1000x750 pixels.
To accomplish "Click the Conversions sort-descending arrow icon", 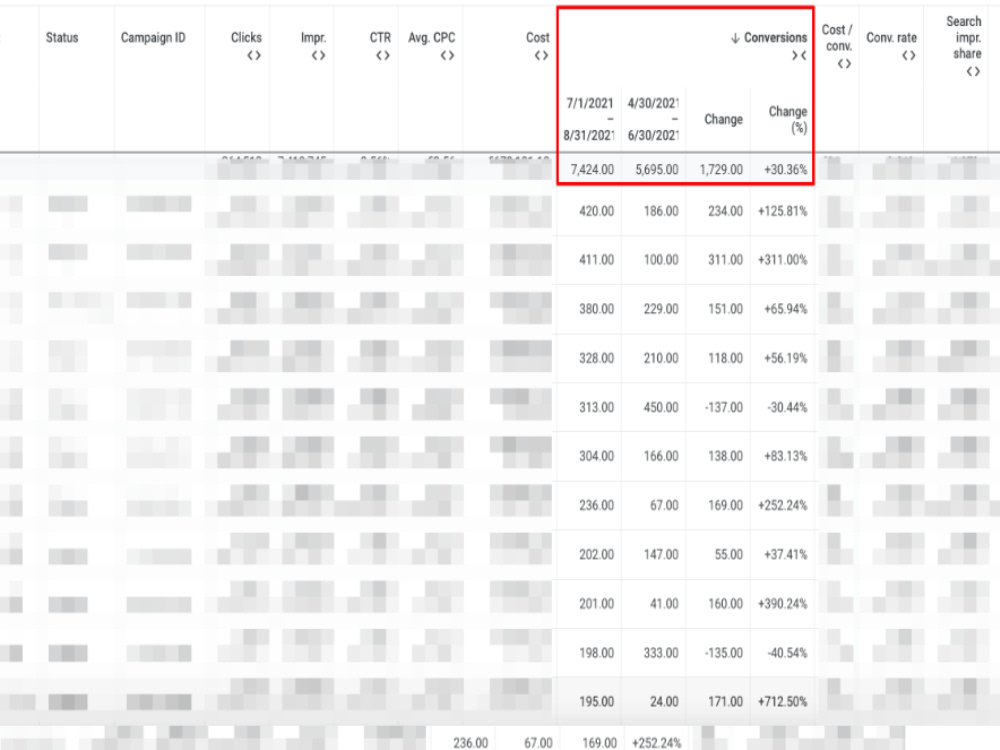I will pos(735,38).
